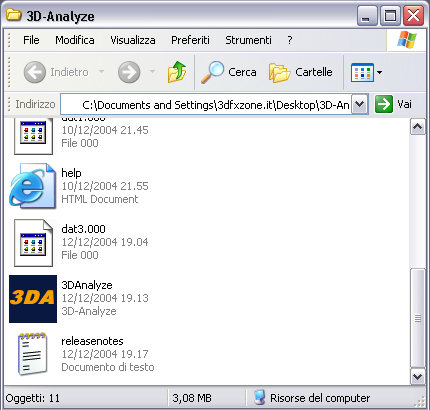Image resolution: width=430 pixels, height=410 pixels.
Task: Select the help HTML document icon
Action: pos(32,186)
